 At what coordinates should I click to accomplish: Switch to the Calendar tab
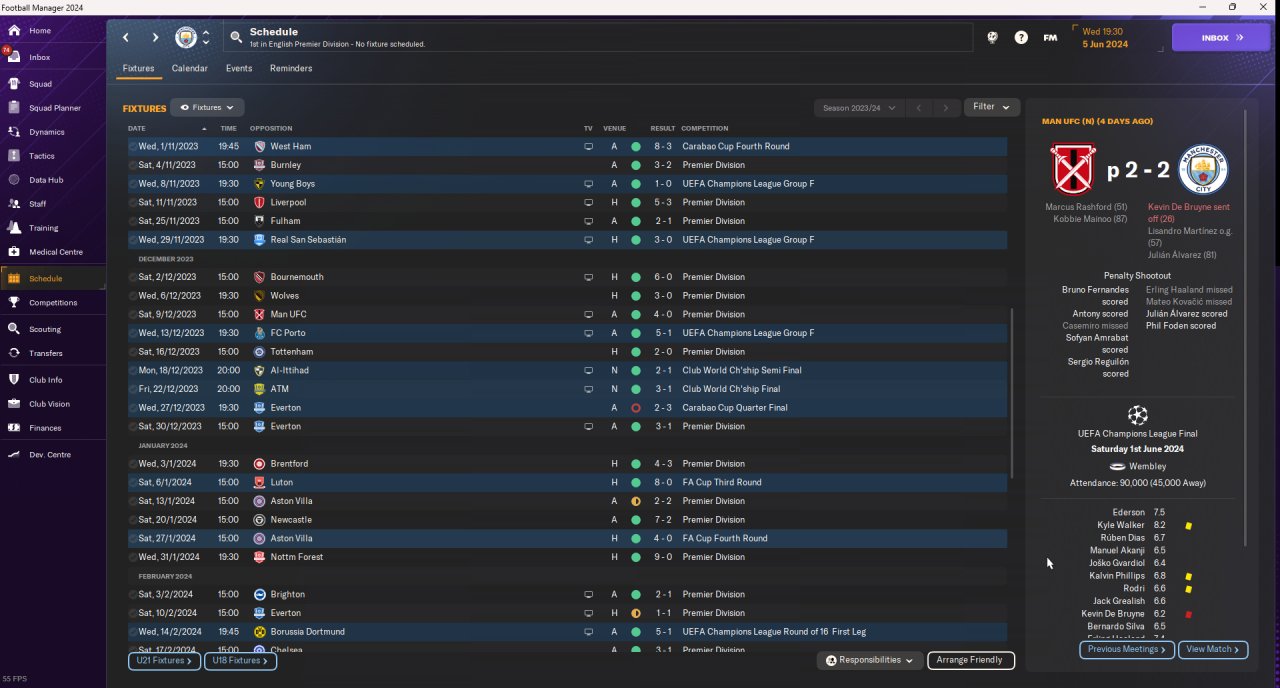[x=190, y=69]
